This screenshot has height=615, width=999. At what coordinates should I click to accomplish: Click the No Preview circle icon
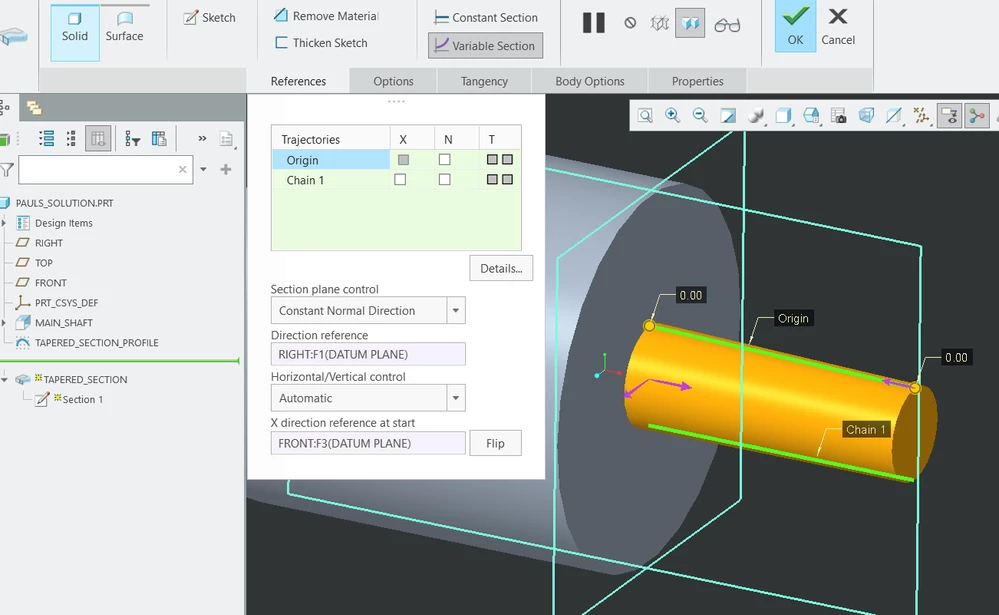pyautogui.click(x=630, y=23)
